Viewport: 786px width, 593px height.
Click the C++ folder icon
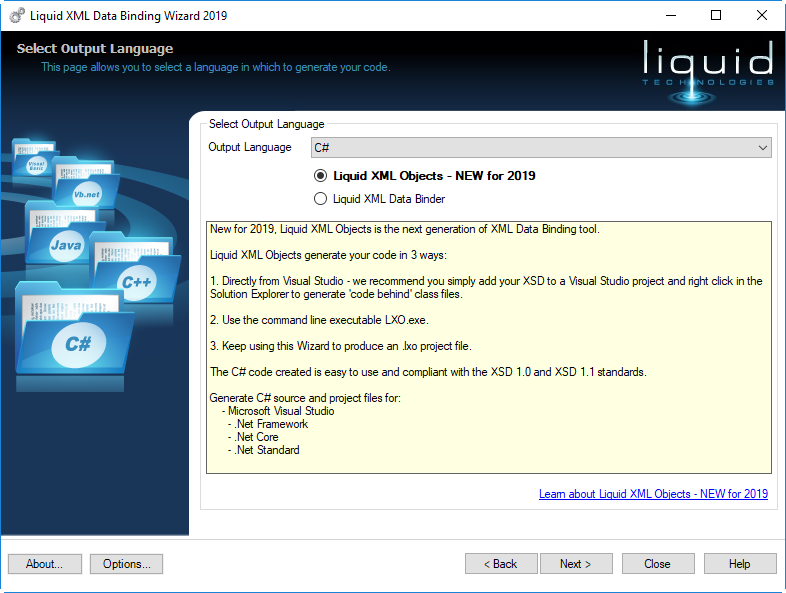[135, 268]
